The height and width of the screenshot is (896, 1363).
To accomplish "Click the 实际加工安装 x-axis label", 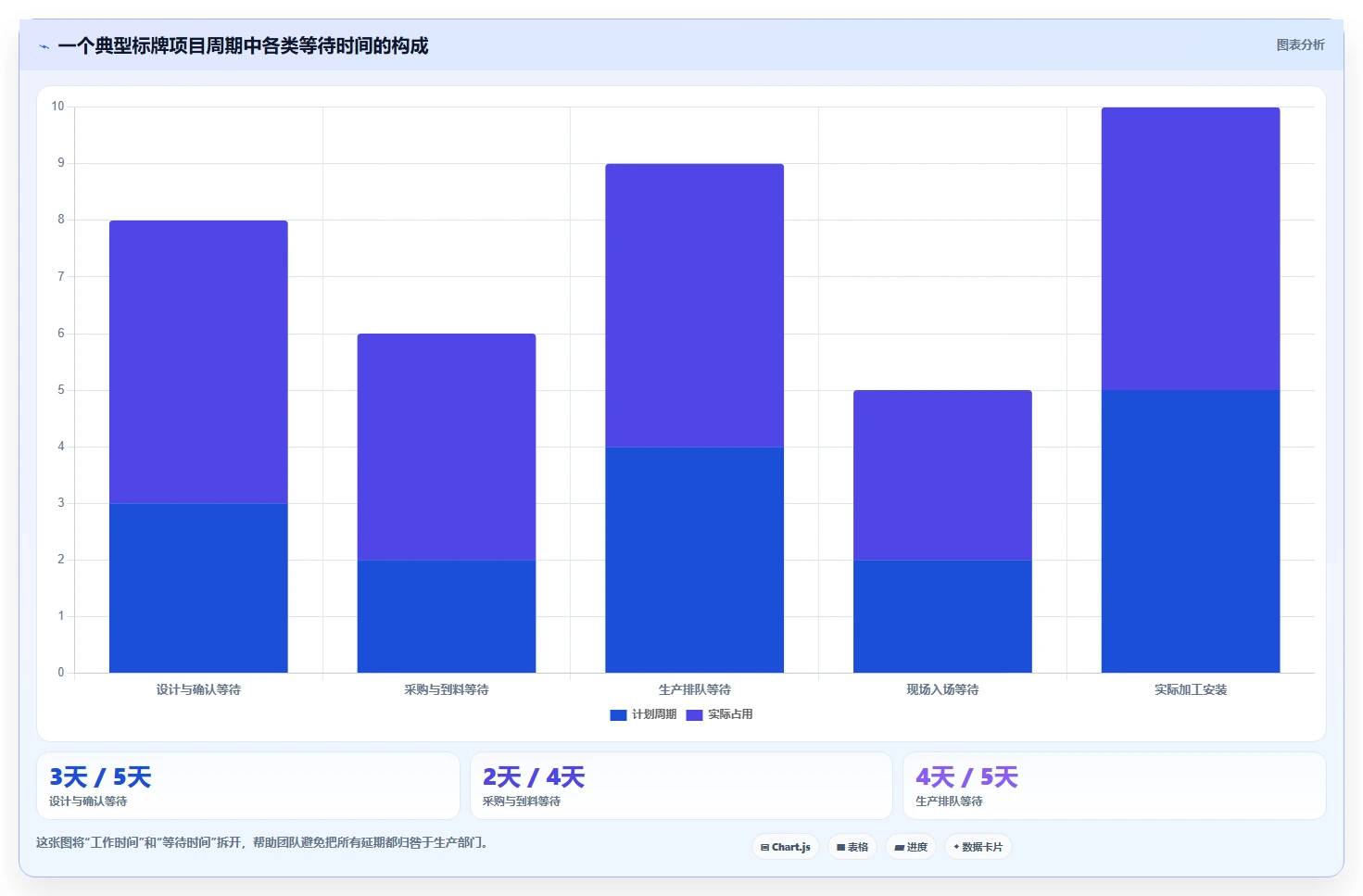I will 1191,689.
